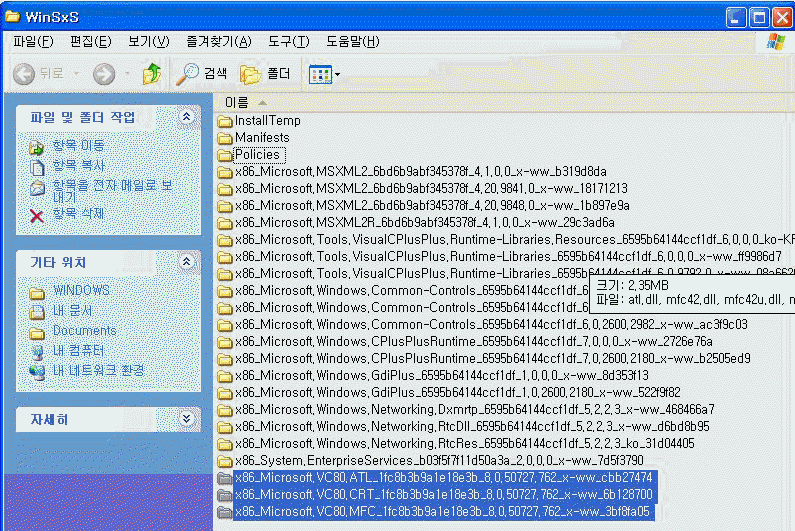
Task: Select CPlusPlusRuntime folder ending 2726e76a
Action: pyautogui.click(x=474, y=341)
